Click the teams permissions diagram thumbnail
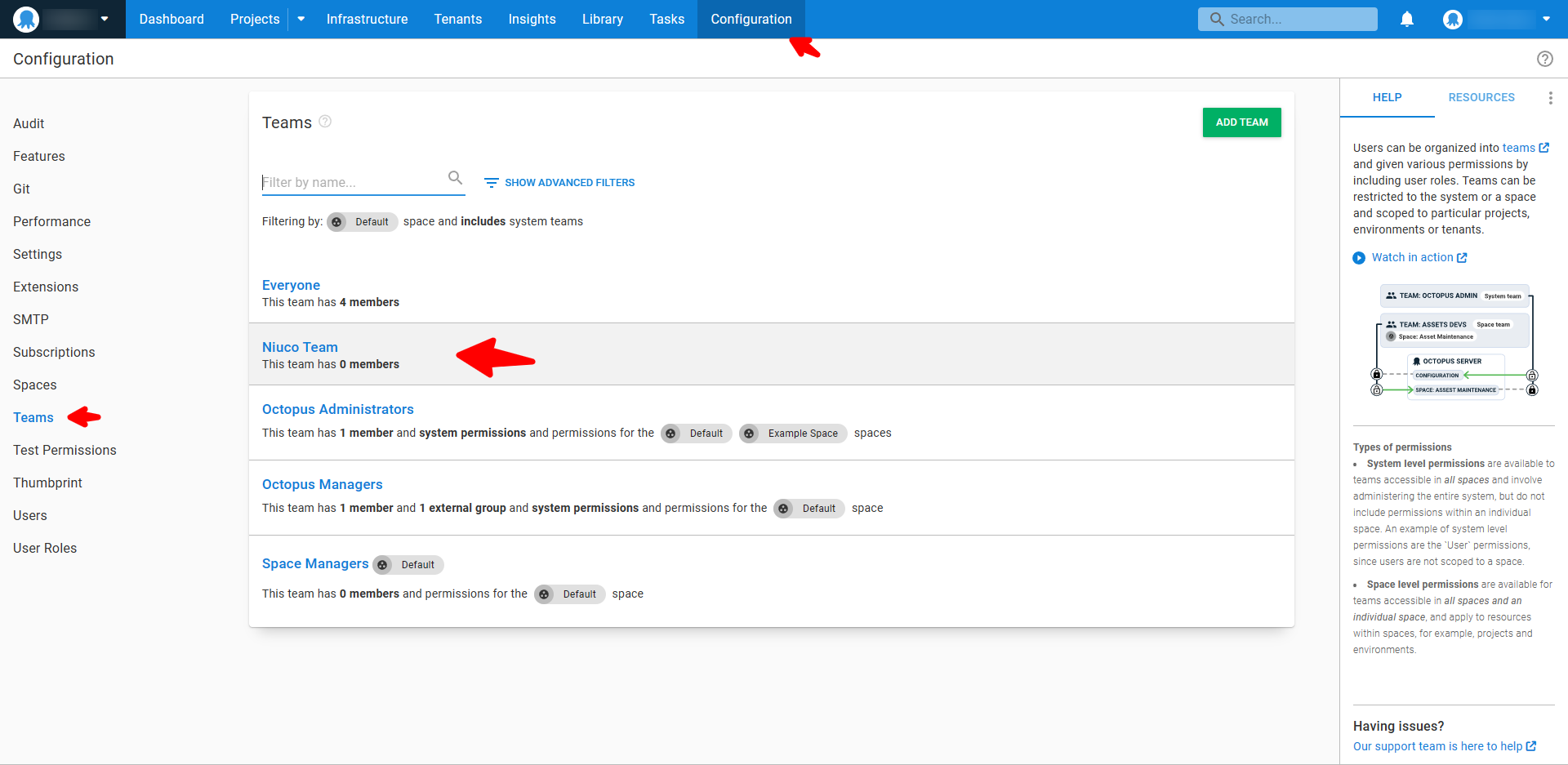The height and width of the screenshot is (765, 1568). click(1454, 342)
